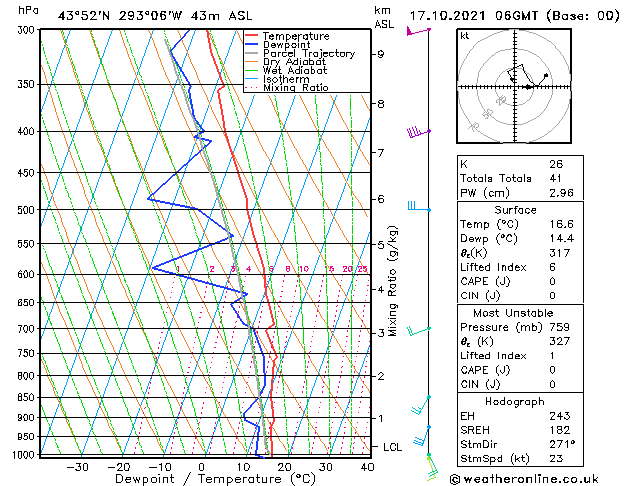
Task: Click the Surface Lifted Index value "6"
Action: click(x=552, y=267)
